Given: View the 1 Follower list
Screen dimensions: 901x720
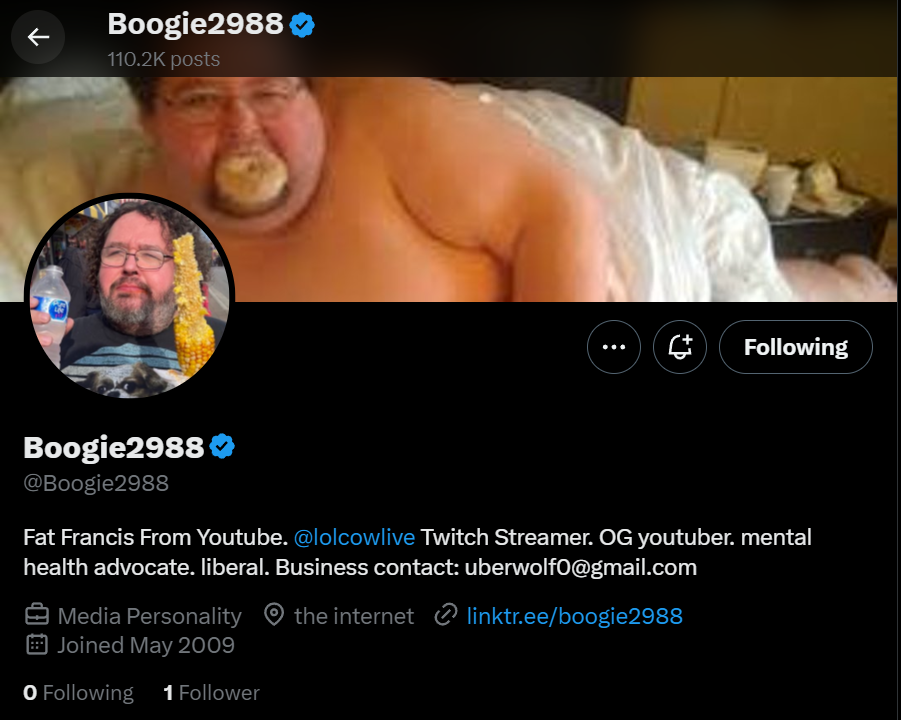Looking at the screenshot, I should [x=211, y=692].
